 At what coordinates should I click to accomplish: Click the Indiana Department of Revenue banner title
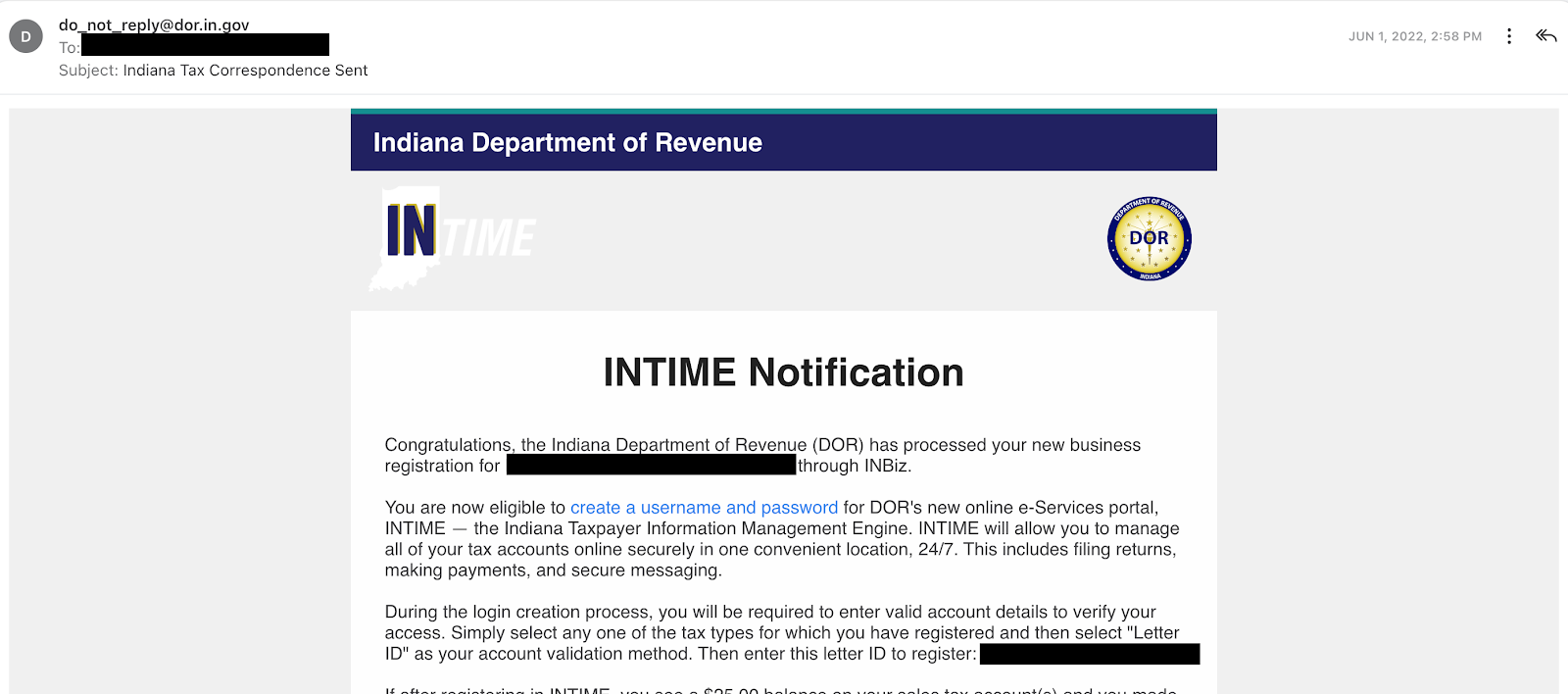(567, 143)
